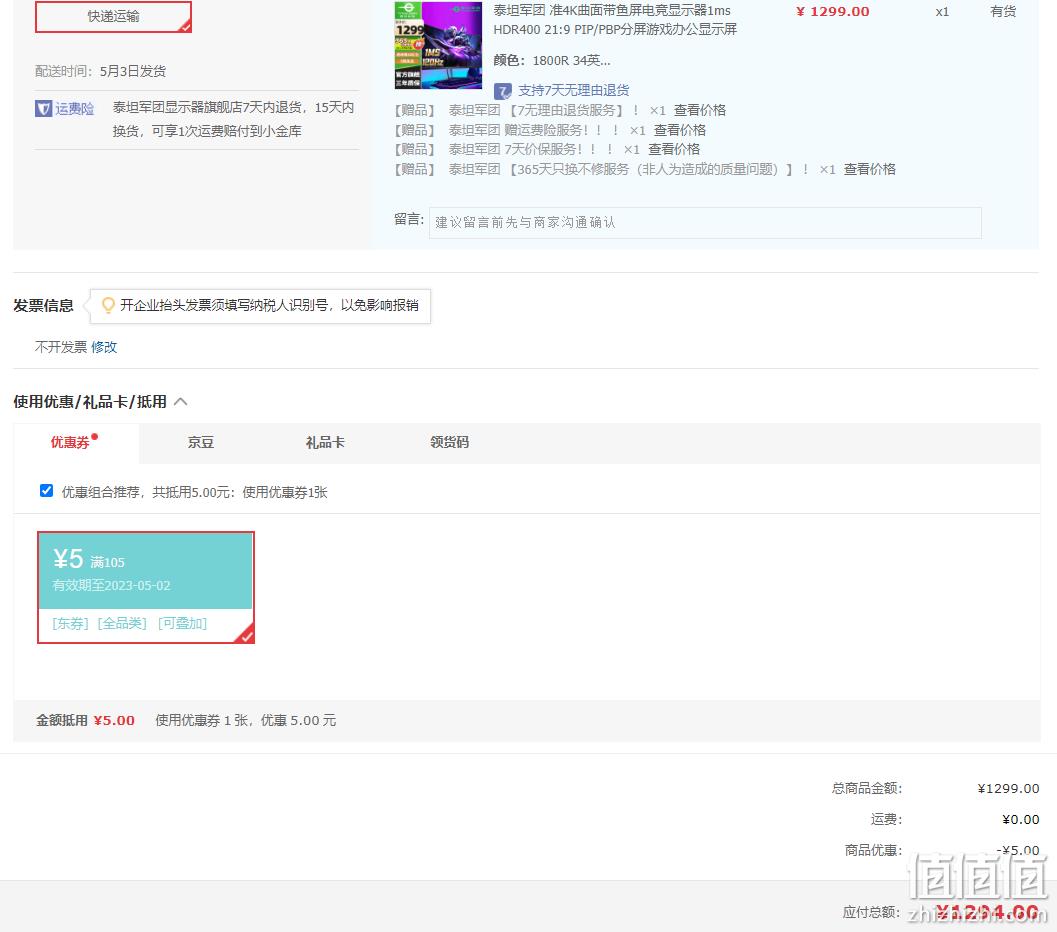Select the 快递运输 shipping option
The height and width of the screenshot is (932, 1057).
pos(113,16)
